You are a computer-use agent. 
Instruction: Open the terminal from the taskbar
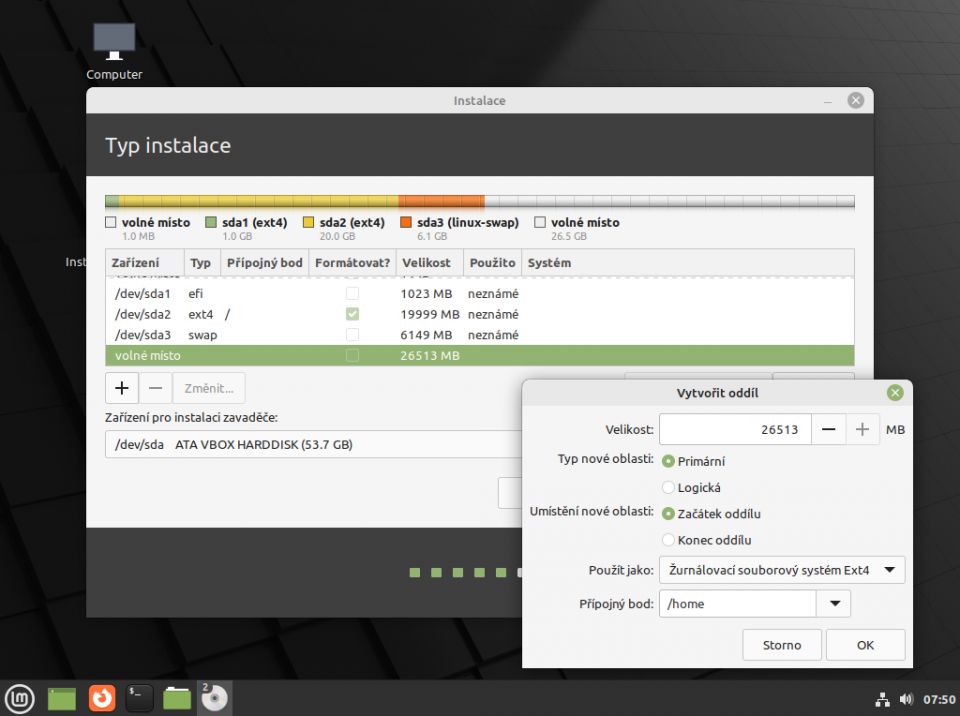tap(140, 698)
